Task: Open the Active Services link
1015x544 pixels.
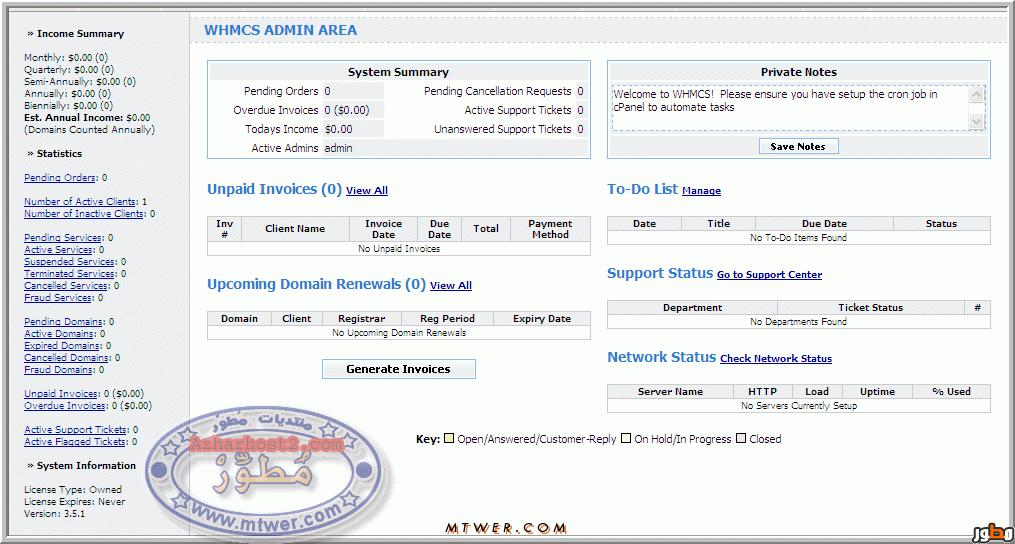Action: point(59,249)
